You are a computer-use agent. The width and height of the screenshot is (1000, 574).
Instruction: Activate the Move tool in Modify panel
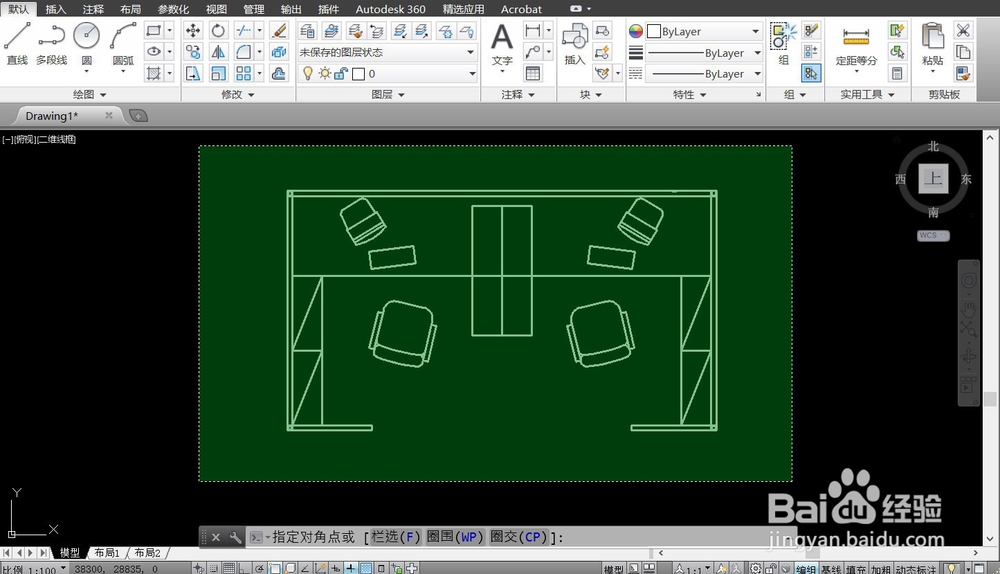tap(193, 30)
